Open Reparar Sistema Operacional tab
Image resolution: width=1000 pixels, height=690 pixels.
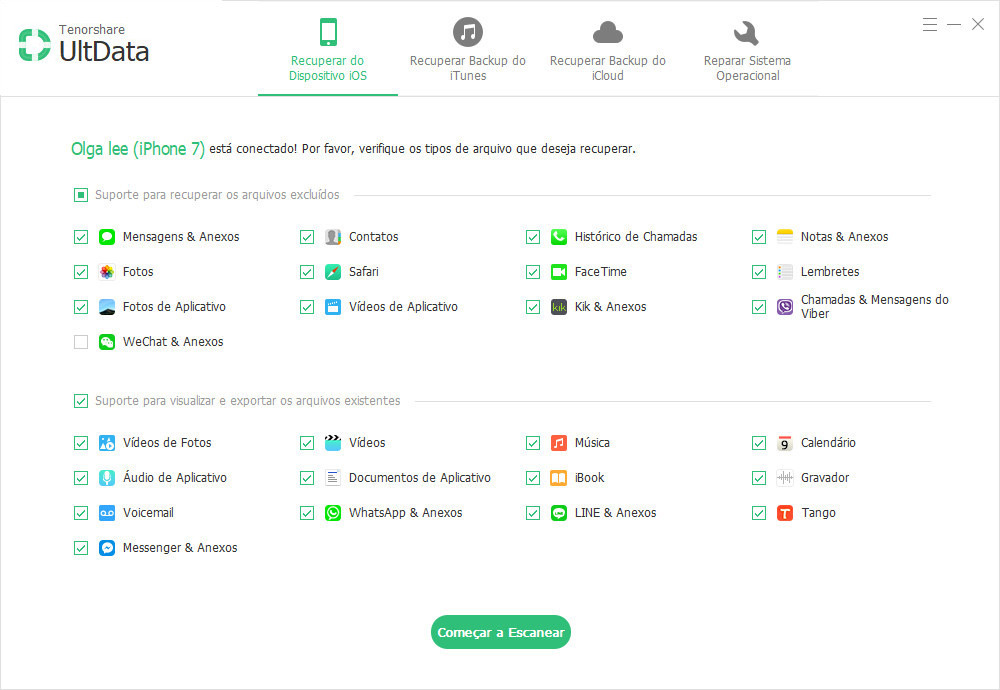coord(747,50)
